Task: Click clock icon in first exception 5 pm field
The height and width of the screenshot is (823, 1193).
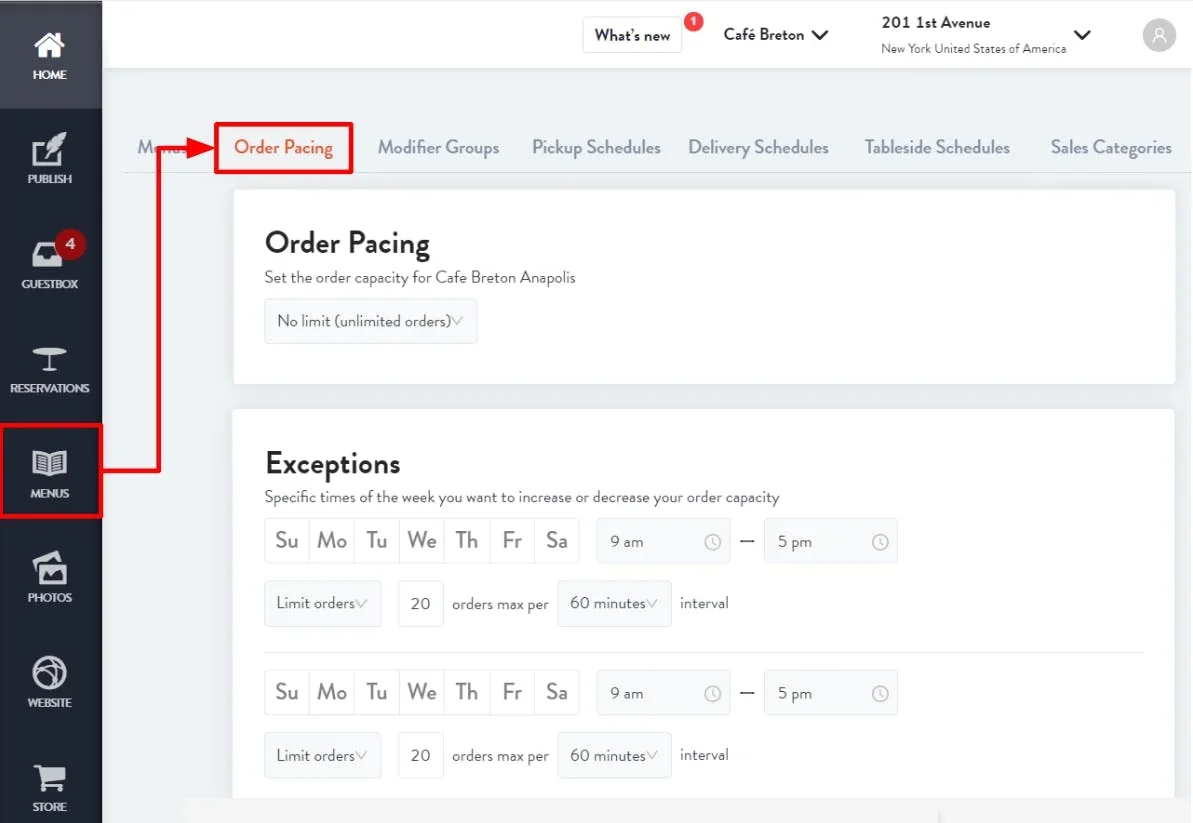Action: [x=880, y=542]
